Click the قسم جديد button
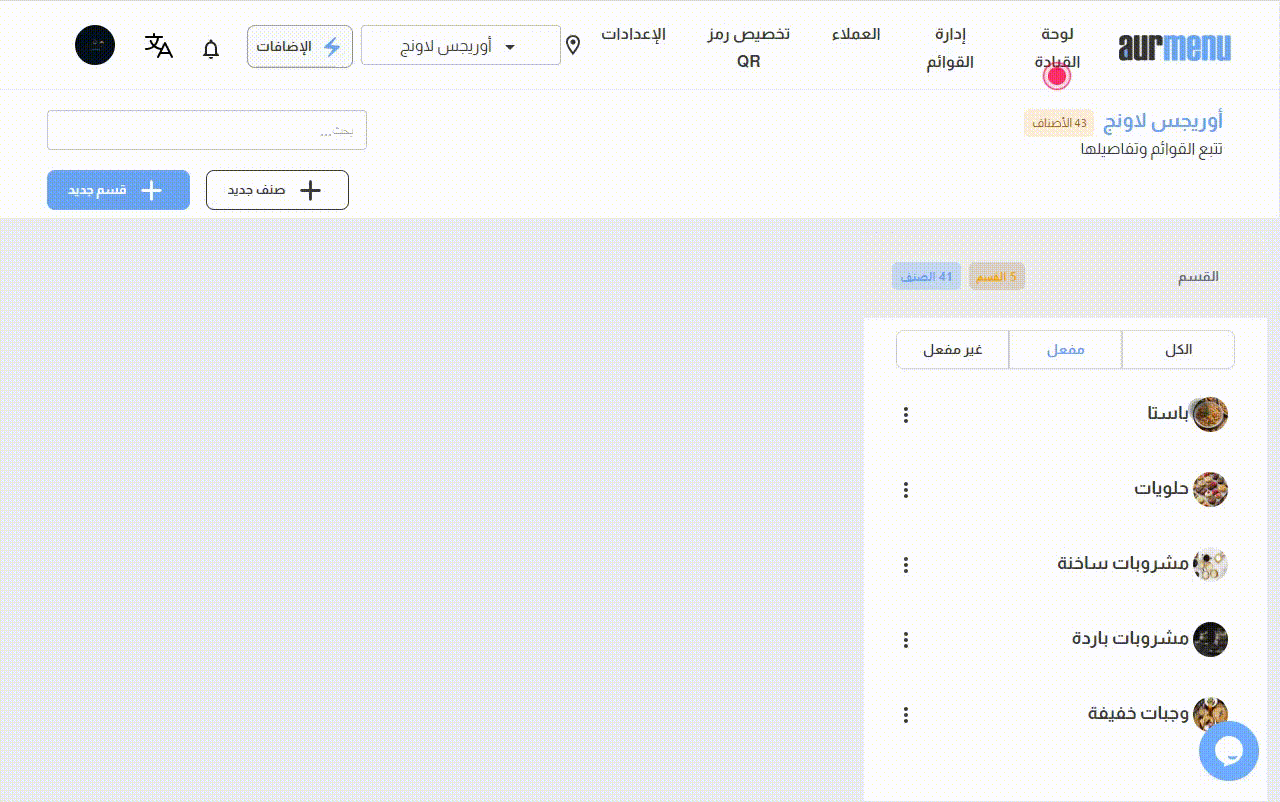 point(118,190)
